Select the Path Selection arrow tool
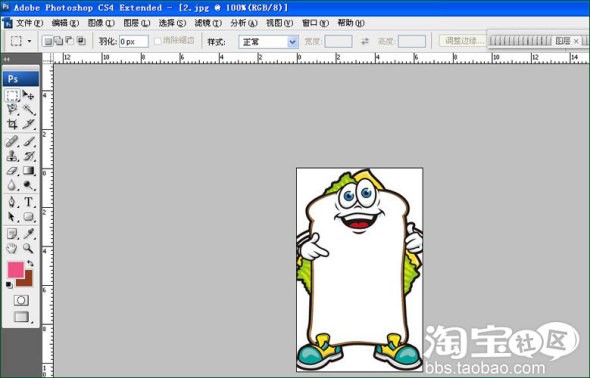Screen dimensions: 590x378 (x=12, y=217)
